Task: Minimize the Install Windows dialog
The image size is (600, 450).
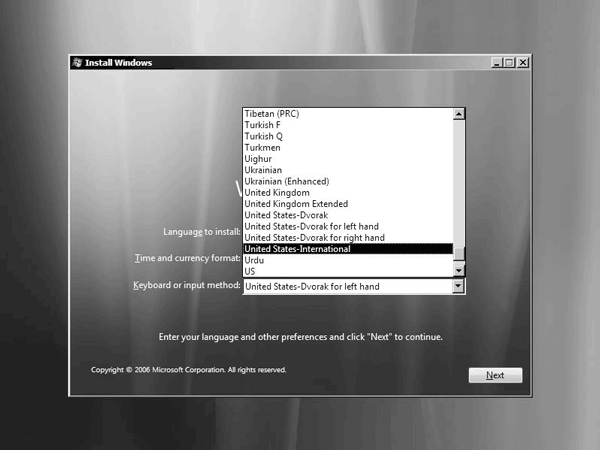Action: [x=496, y=62]
